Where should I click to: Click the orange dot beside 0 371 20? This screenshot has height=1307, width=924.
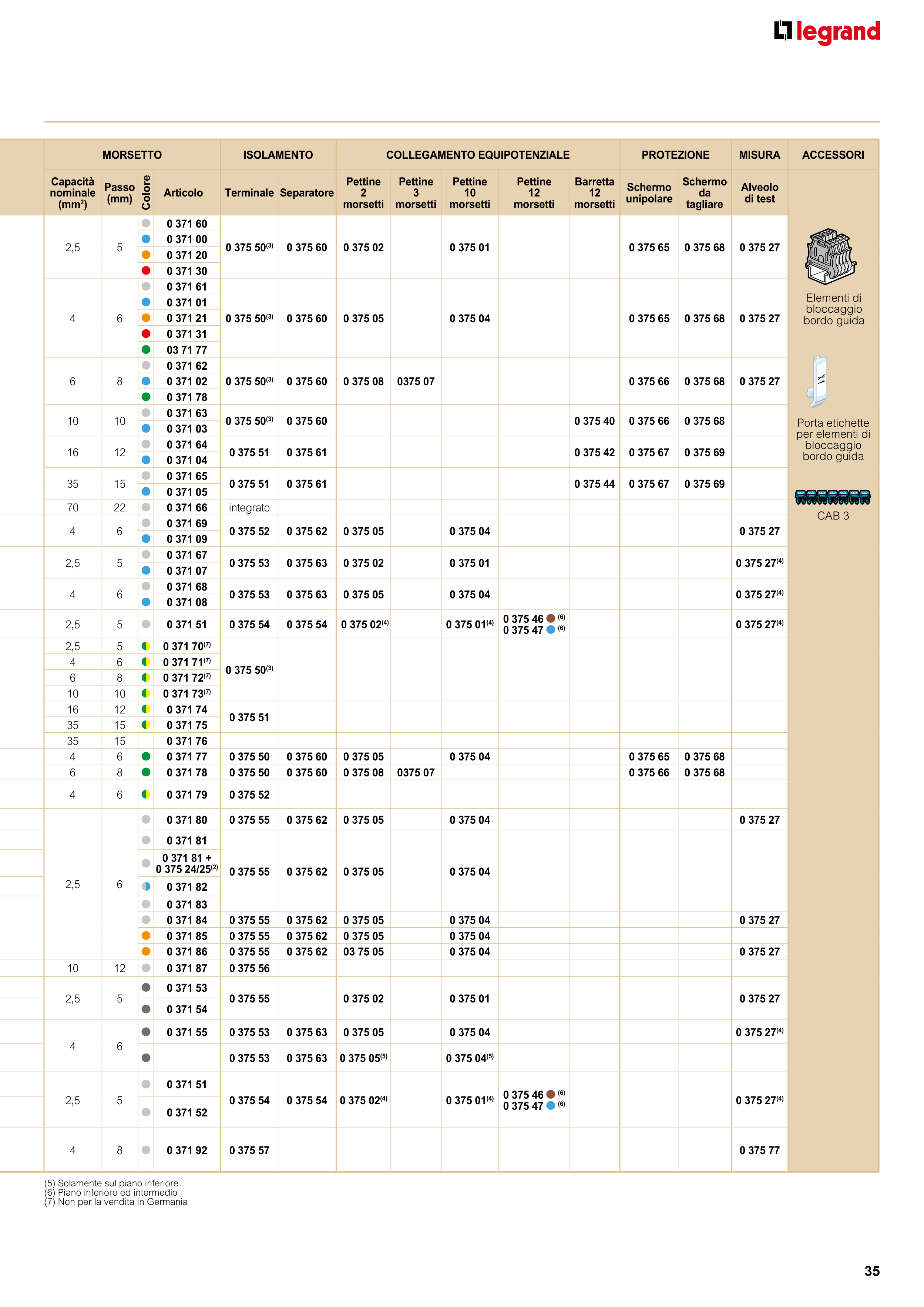146,255
